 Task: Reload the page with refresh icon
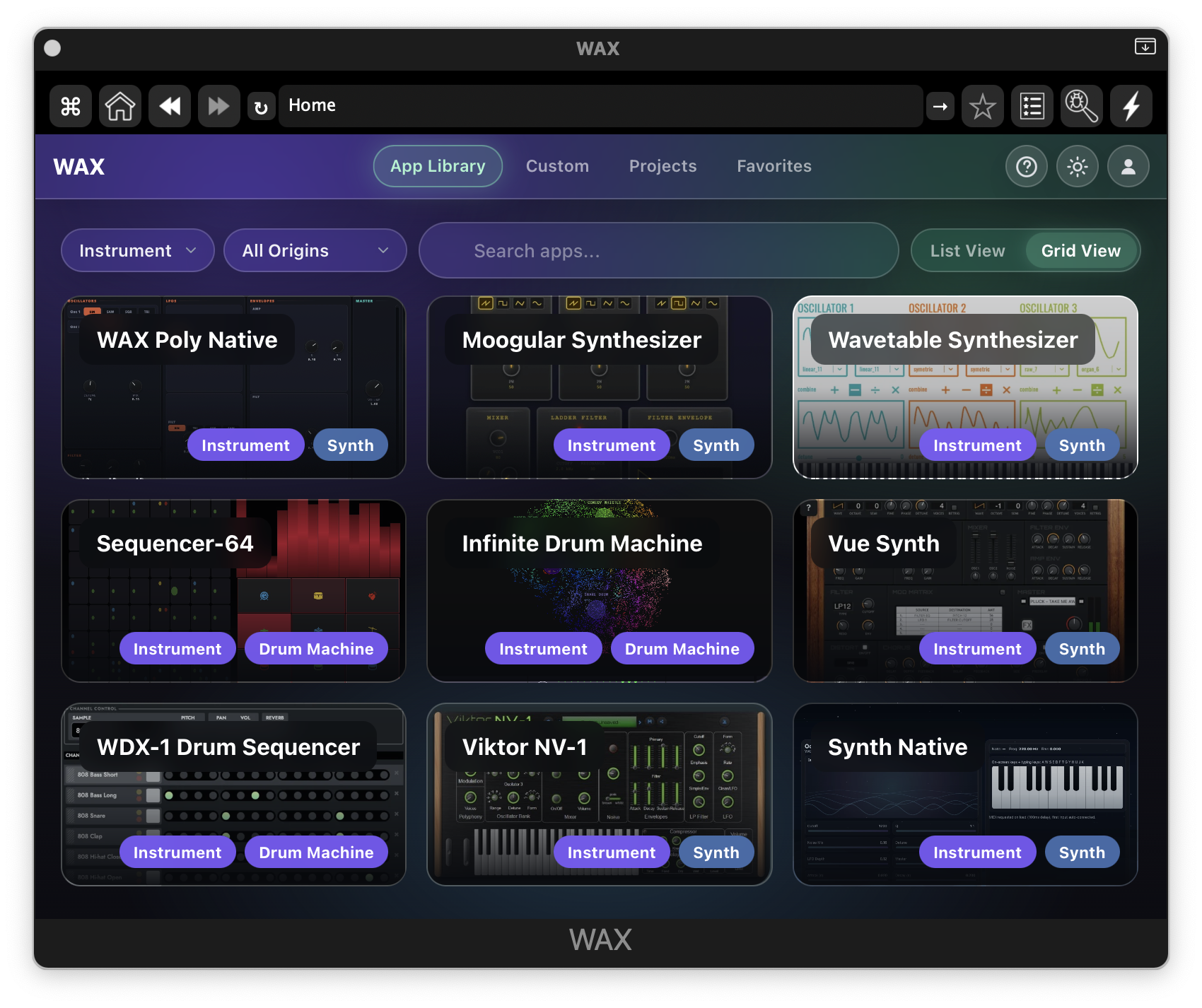point(261,107)
